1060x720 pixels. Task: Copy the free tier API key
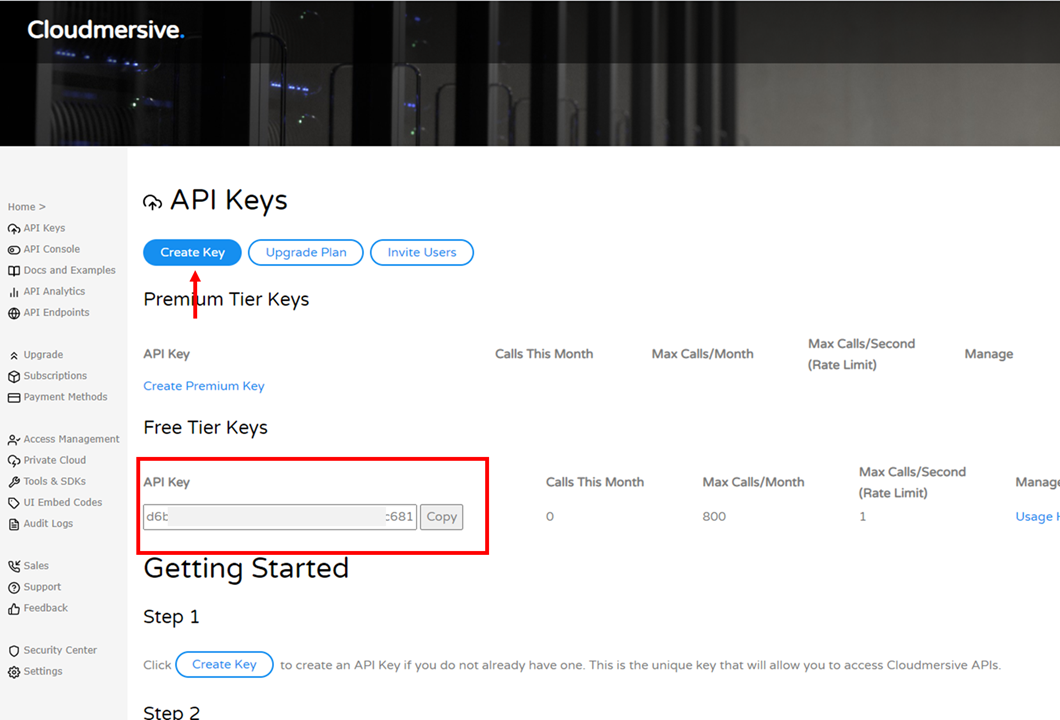coord(441,517)
